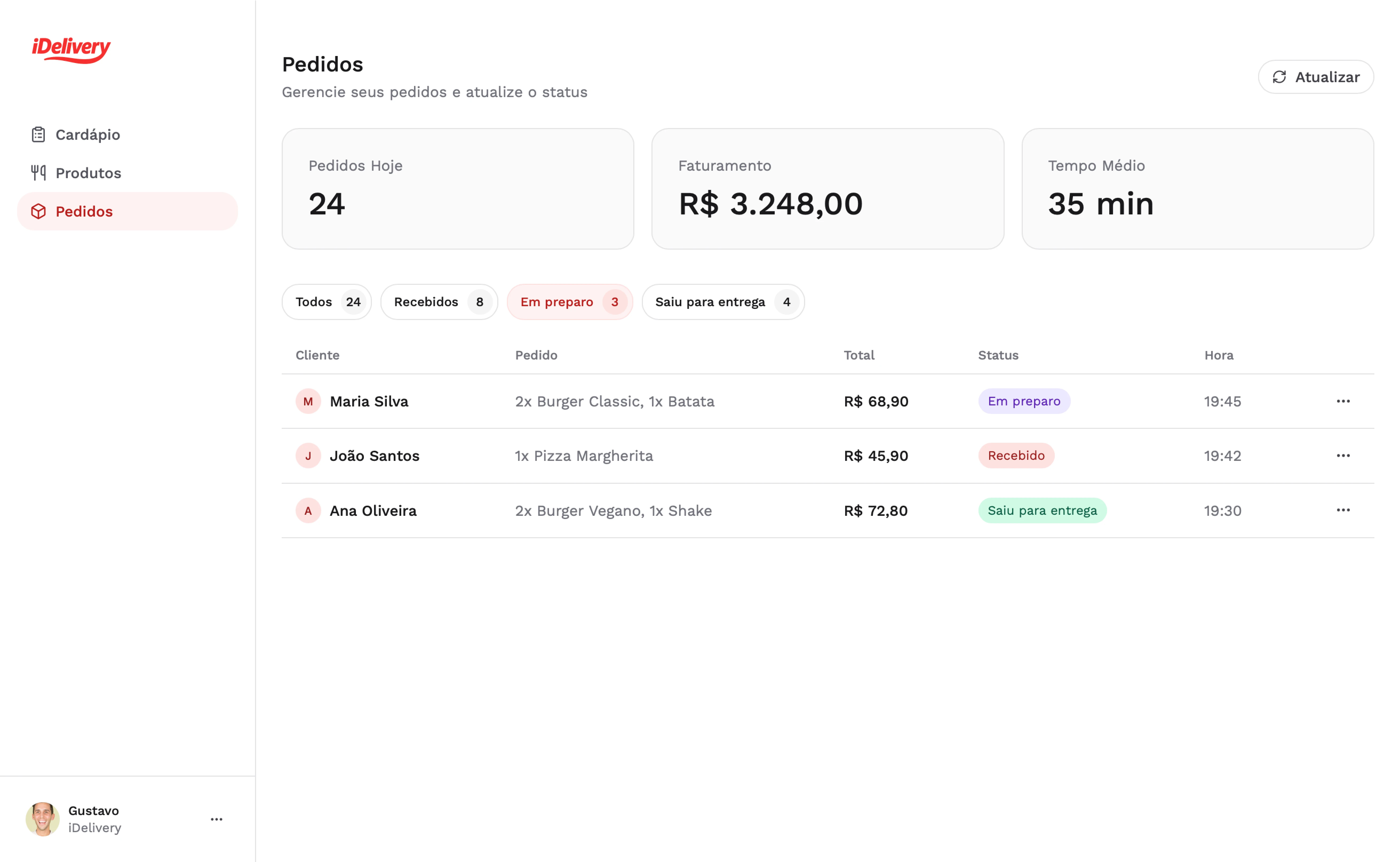Image resolution: width=1400 pixels, height=862 pixels.
Task: Open João Santos's order options menu
Action: coord(1343,456)
